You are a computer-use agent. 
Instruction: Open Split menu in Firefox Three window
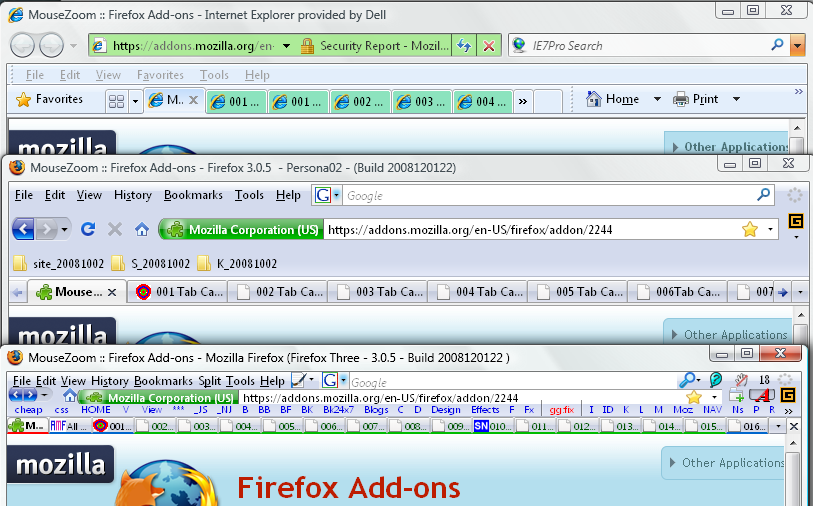209,381
